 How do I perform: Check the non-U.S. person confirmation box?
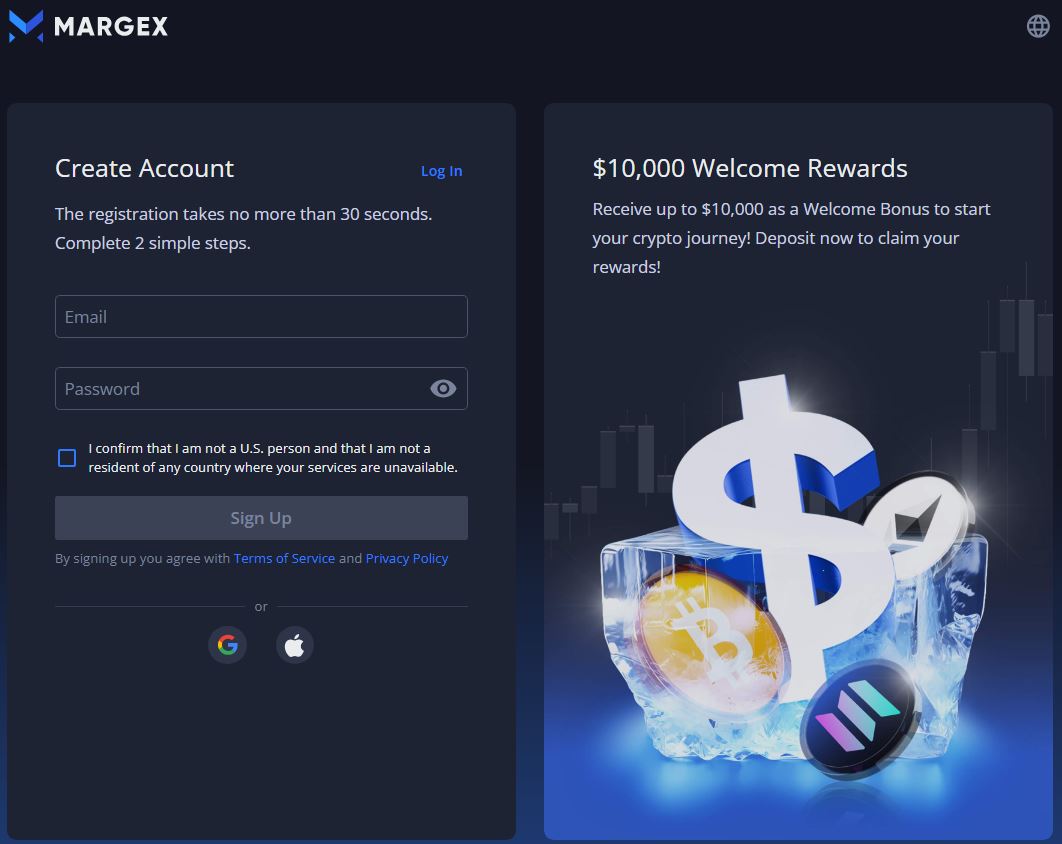tap(67, 458)
